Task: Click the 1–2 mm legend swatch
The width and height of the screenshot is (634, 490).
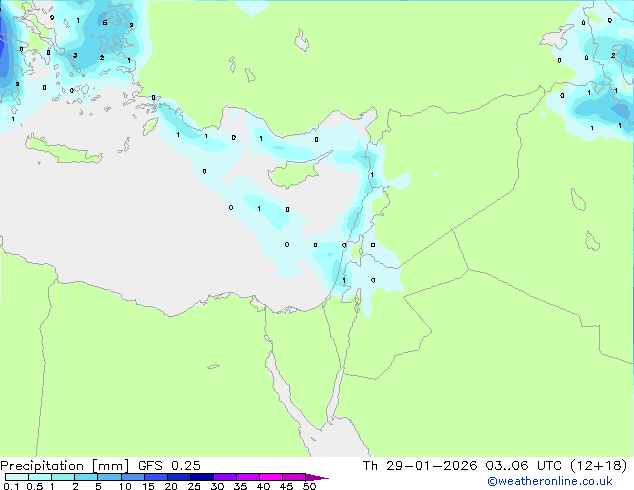Action: click(63, 477)
